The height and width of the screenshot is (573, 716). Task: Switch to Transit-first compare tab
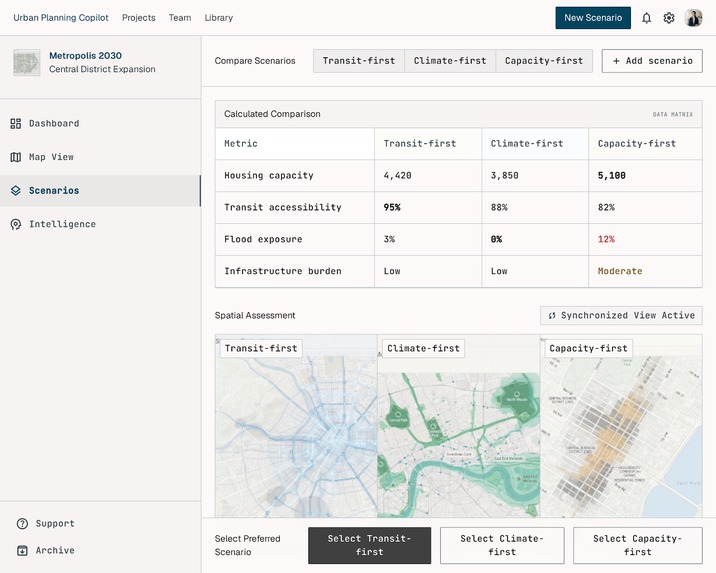click(359, 61)
